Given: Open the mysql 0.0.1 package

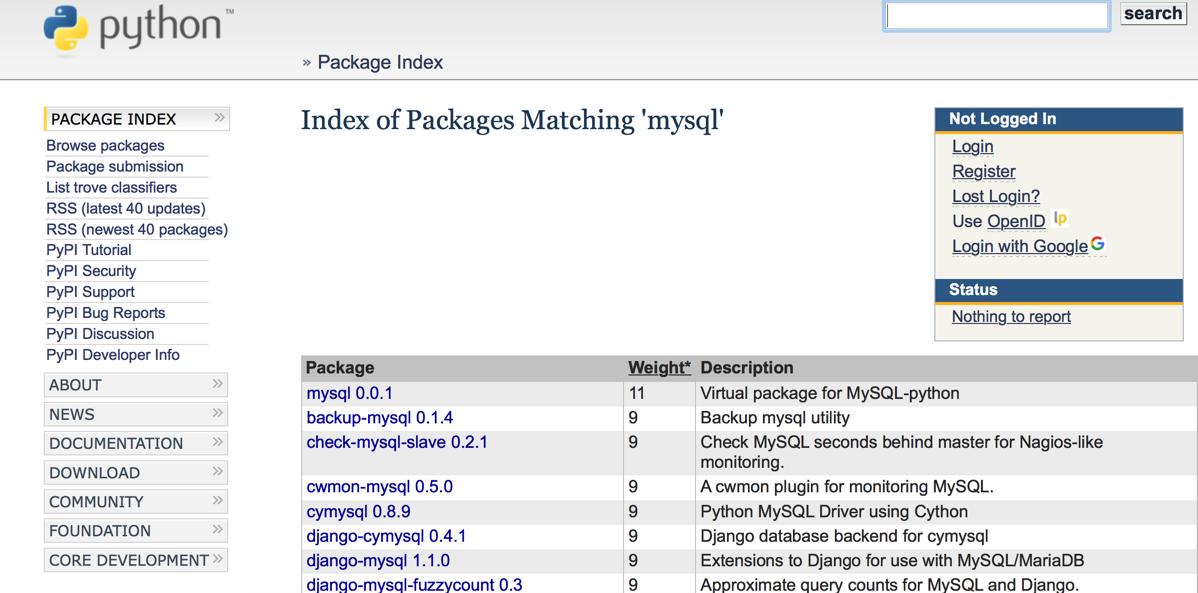Looking at the screenshot, I should click(350, 394).
